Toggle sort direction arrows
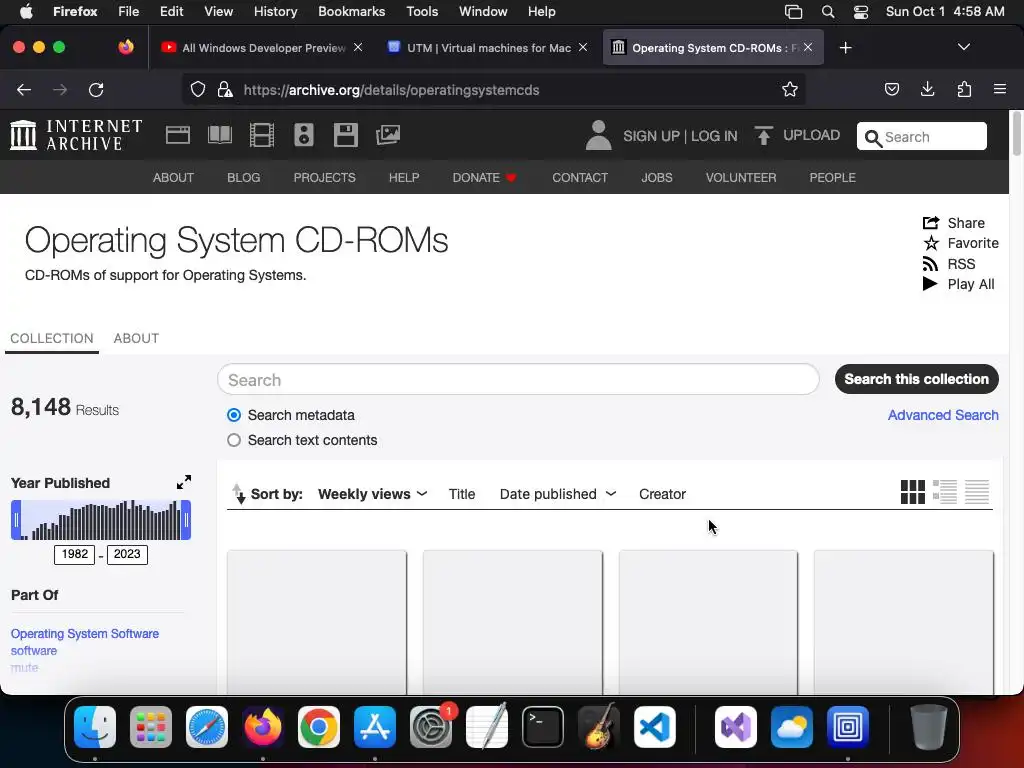Viewport: 1024px width, 768px height. pos(239,494)
